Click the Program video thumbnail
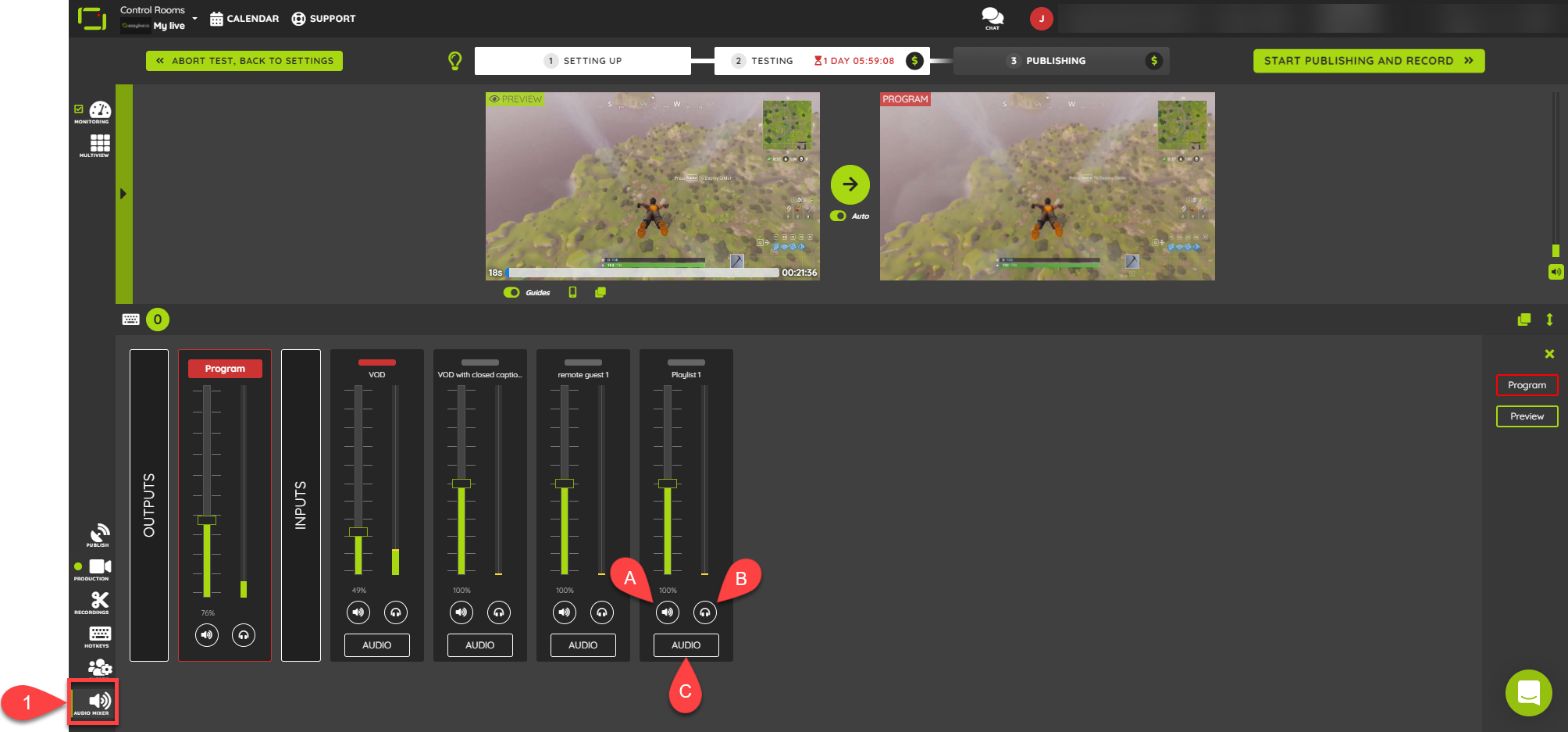 [1047, 186]
